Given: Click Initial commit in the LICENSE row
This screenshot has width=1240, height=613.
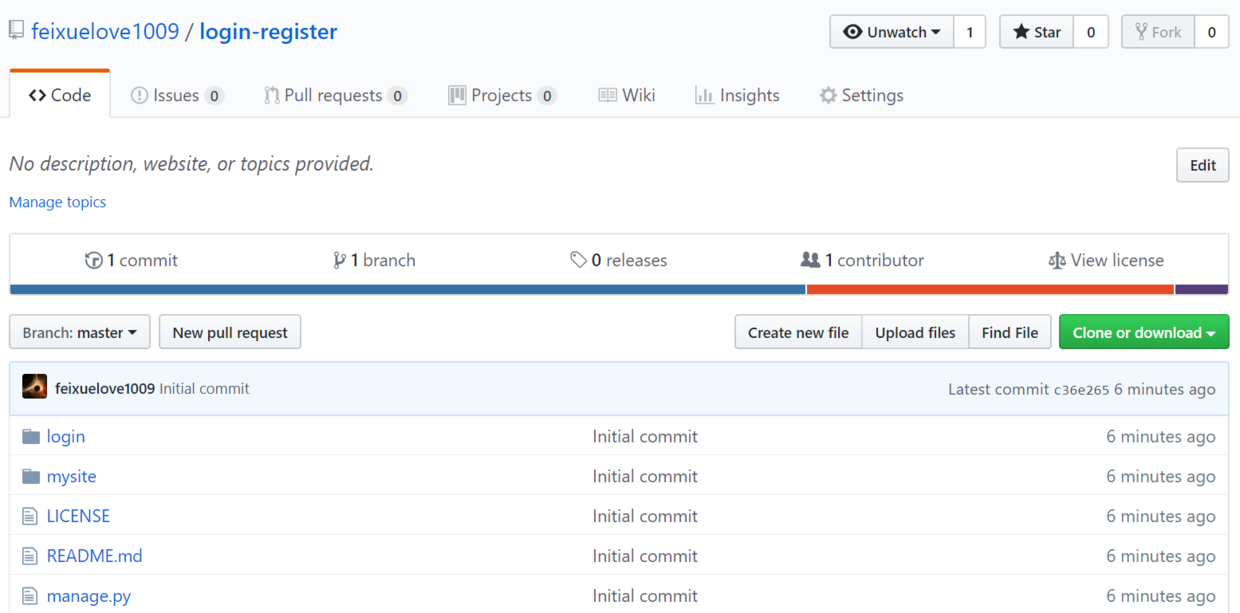Looking at the screenshot, I should click(645, 516).
